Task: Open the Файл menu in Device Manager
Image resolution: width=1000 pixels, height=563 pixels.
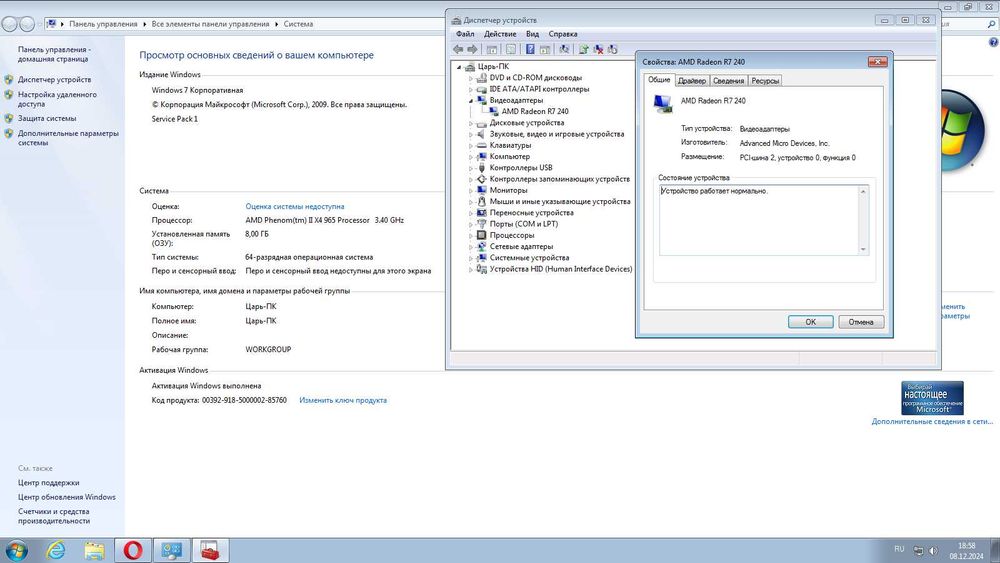Action: (465, 34)
